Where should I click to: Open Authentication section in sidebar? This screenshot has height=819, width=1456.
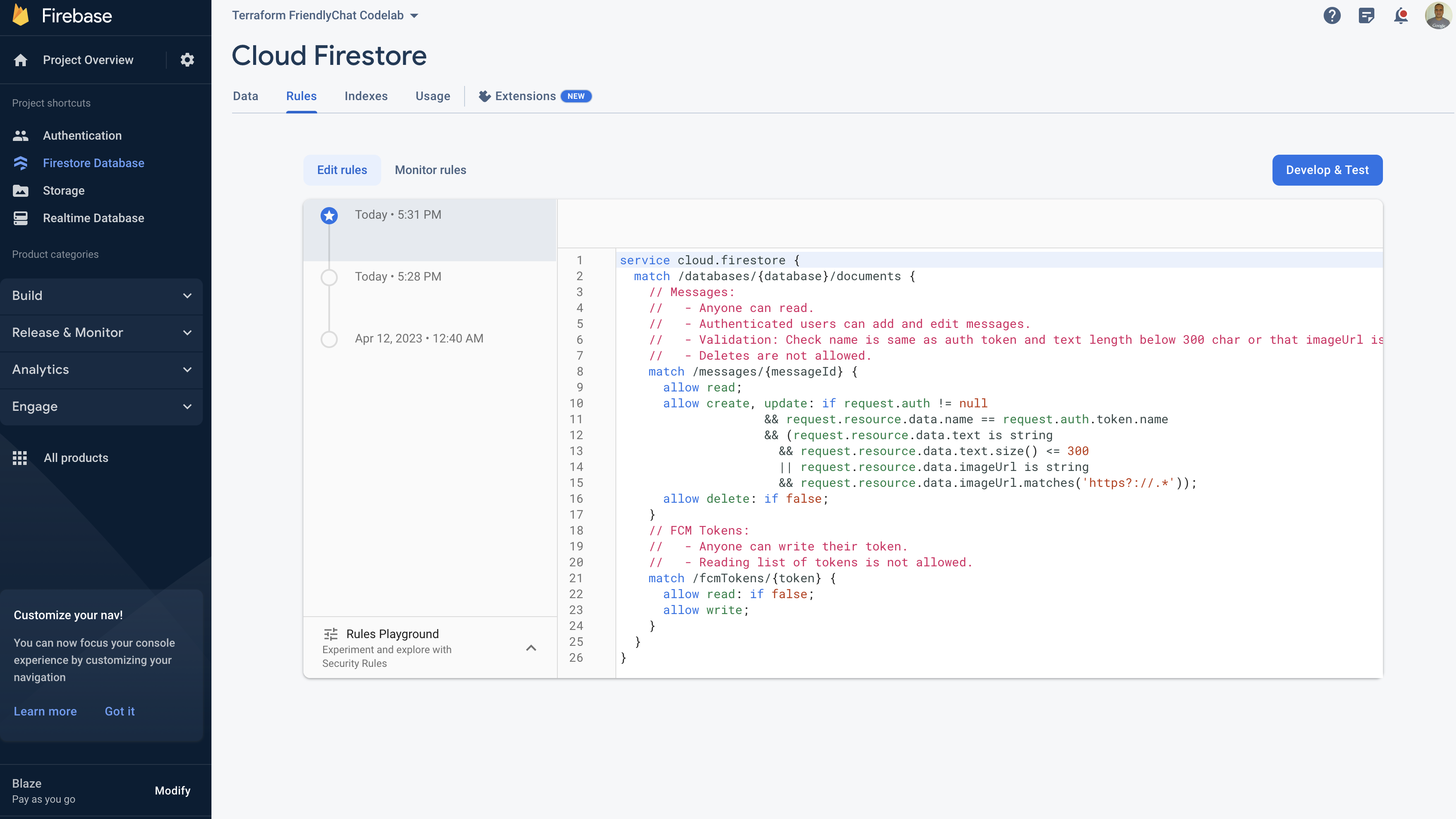tap(82, 135)
